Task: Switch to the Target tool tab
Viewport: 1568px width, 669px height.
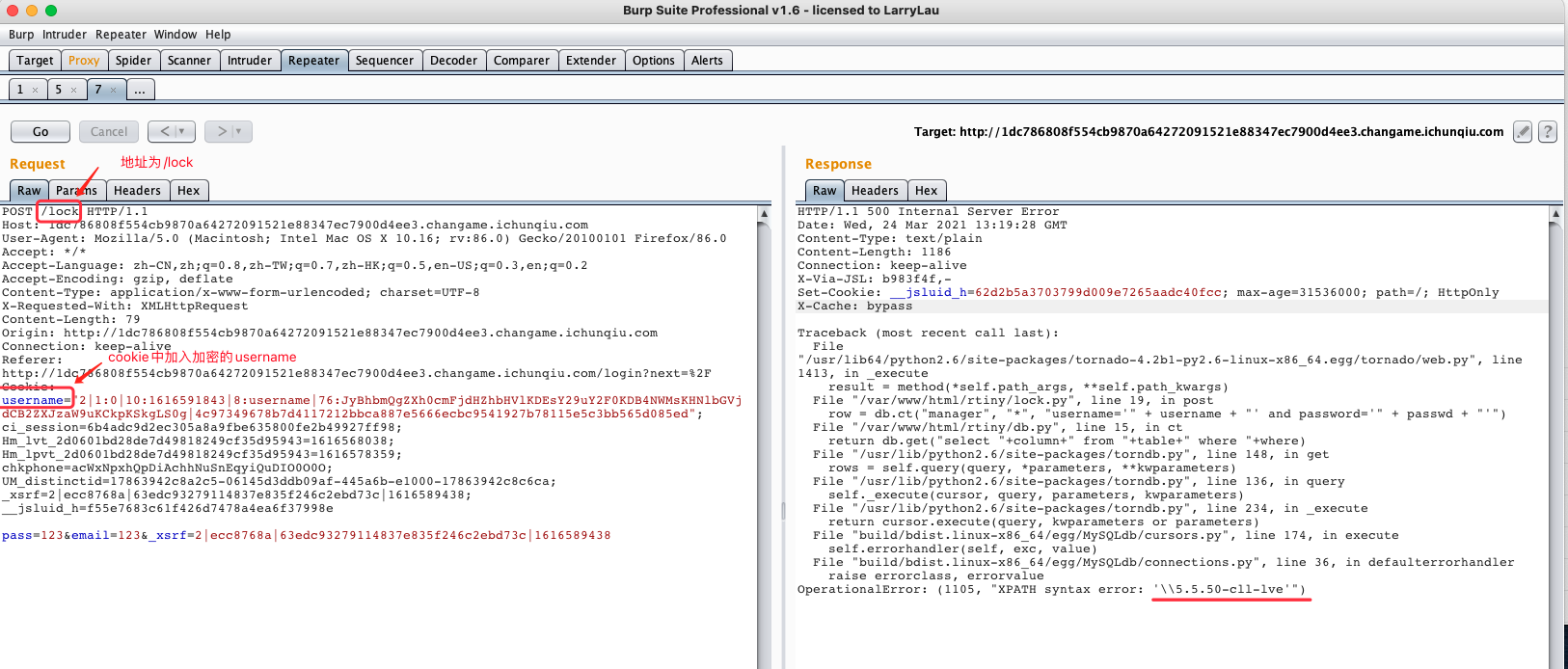Action: [35, 61]
